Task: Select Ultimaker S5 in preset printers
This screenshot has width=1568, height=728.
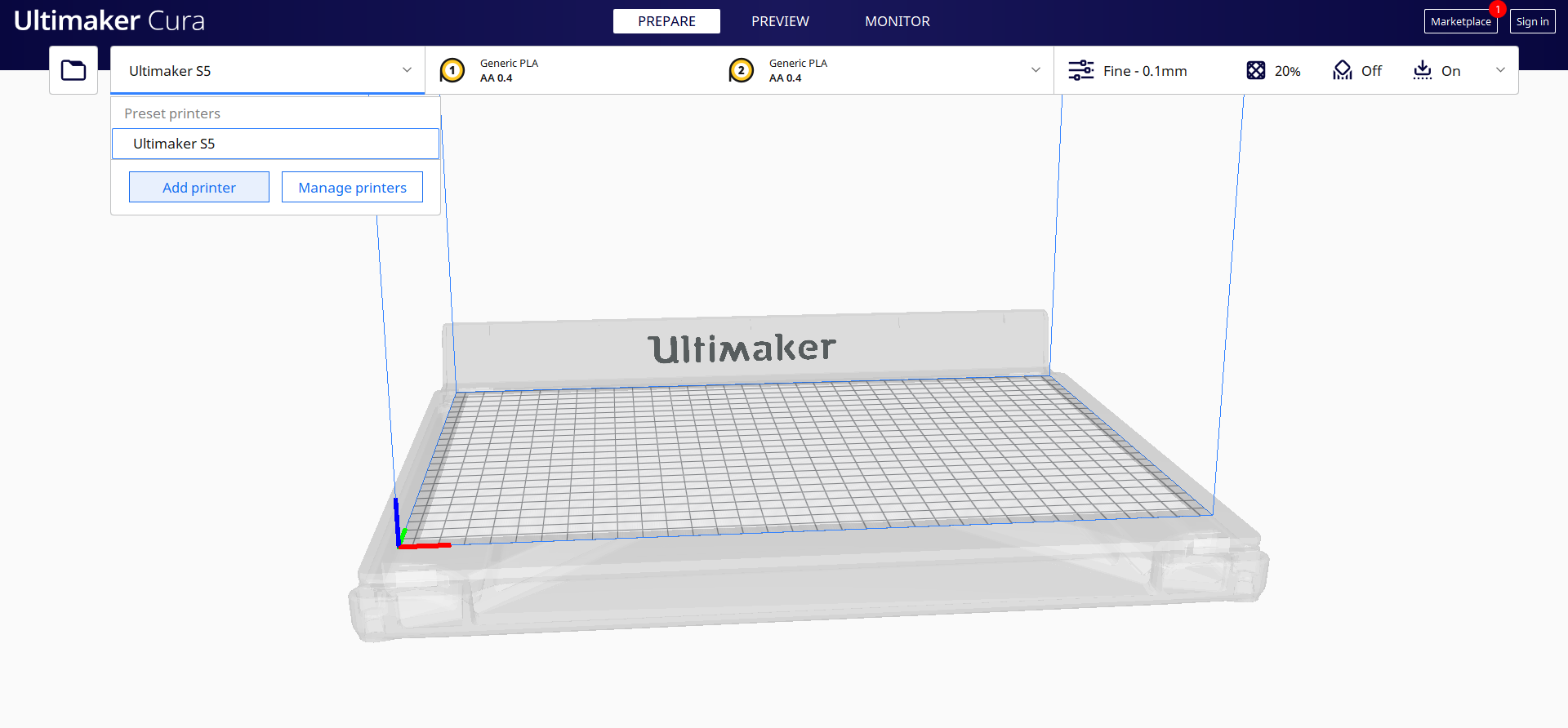Action: pos(275,144)
